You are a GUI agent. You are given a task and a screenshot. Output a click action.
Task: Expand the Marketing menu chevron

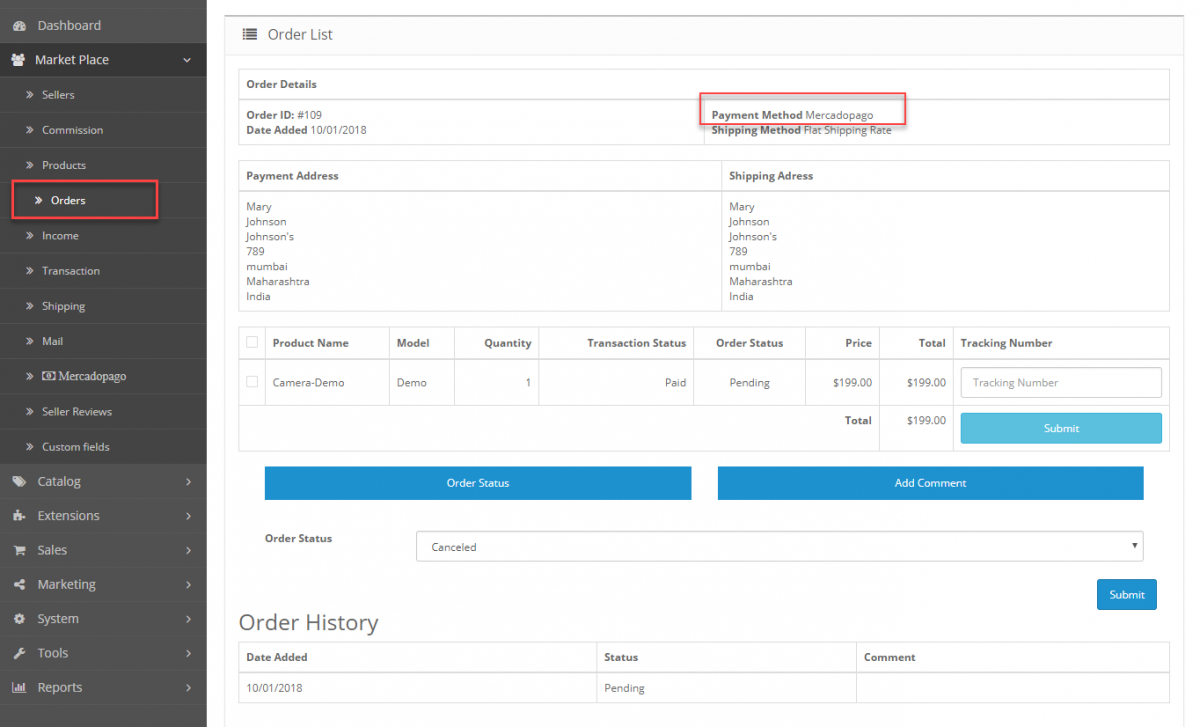[188, 585]
